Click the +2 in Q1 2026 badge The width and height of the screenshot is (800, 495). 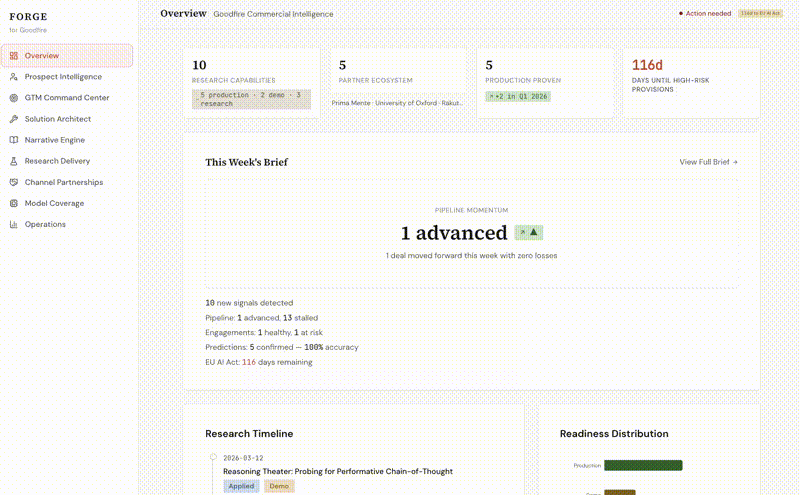pos(518,96)
